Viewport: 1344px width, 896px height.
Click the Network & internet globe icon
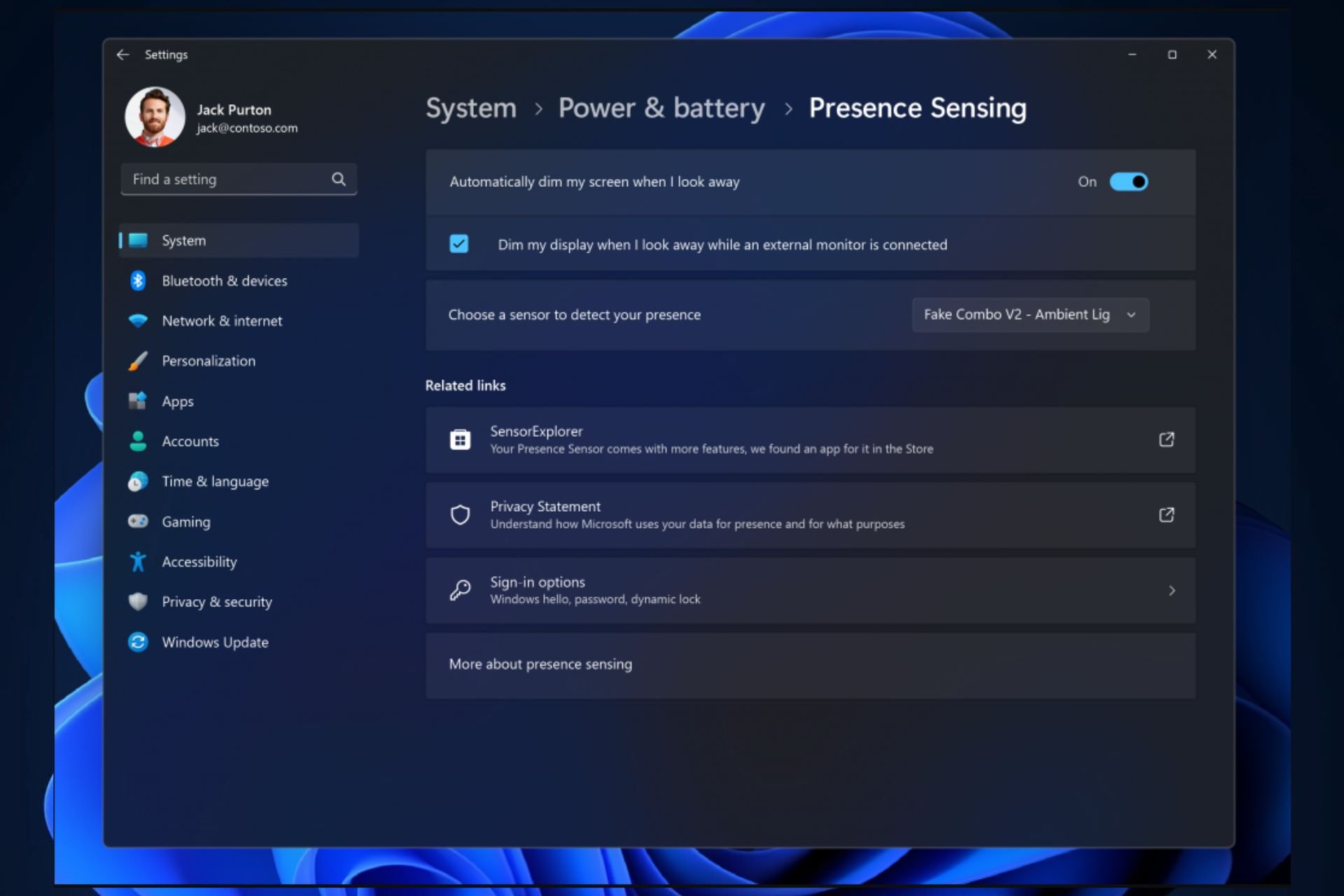[x=137, y=321]
